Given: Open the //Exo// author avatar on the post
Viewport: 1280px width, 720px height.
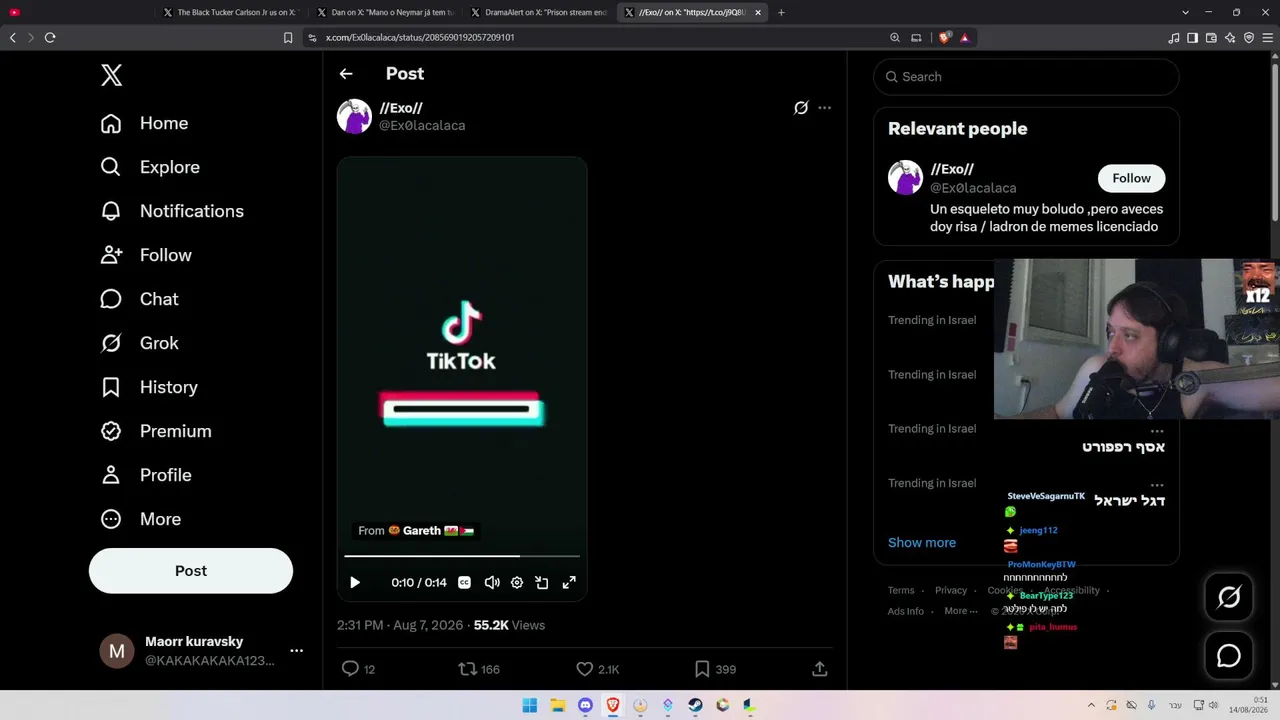Looking at the screenshot, I should 354,116.
